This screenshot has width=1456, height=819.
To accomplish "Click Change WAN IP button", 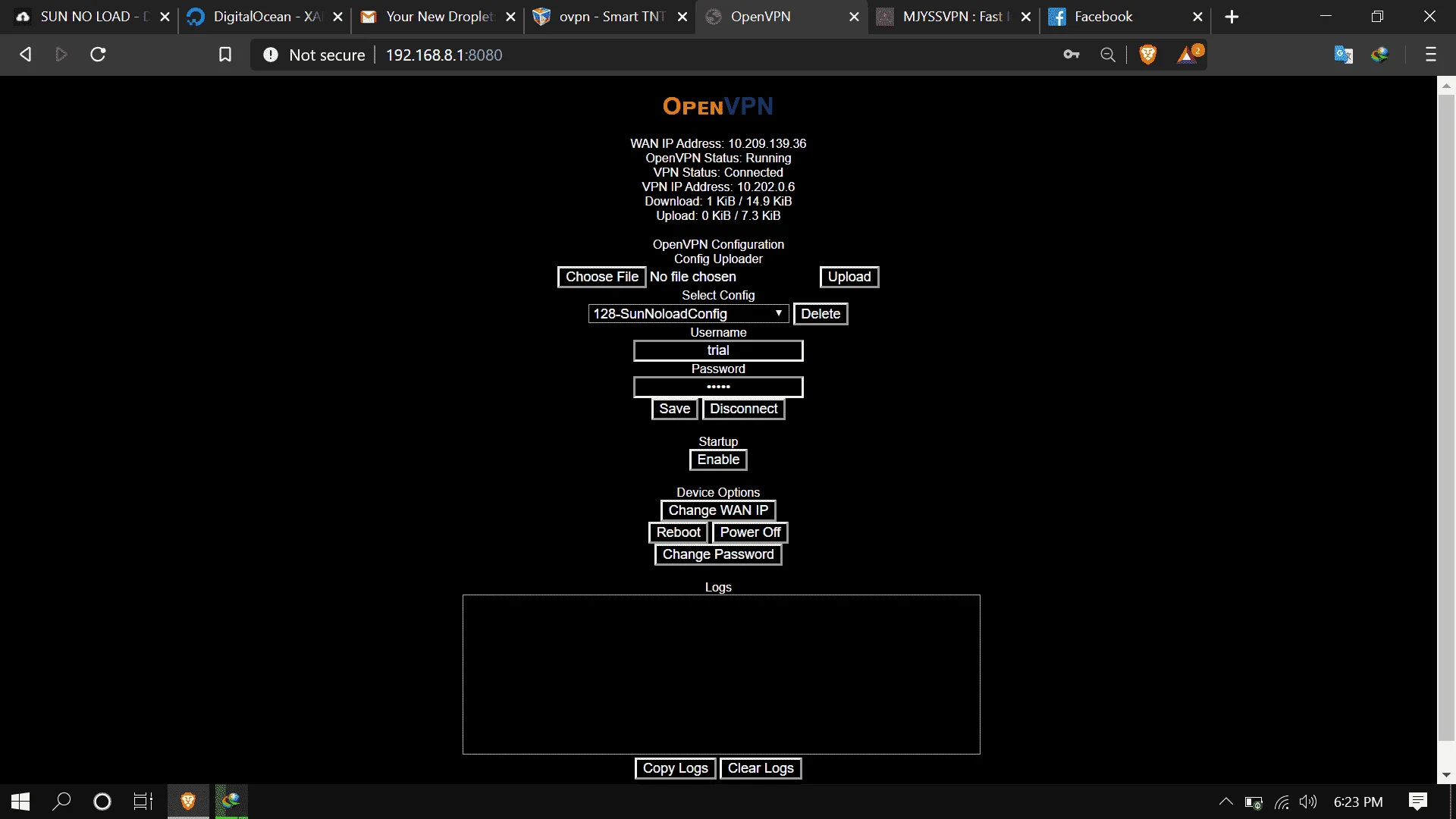I will coord(718,510).
